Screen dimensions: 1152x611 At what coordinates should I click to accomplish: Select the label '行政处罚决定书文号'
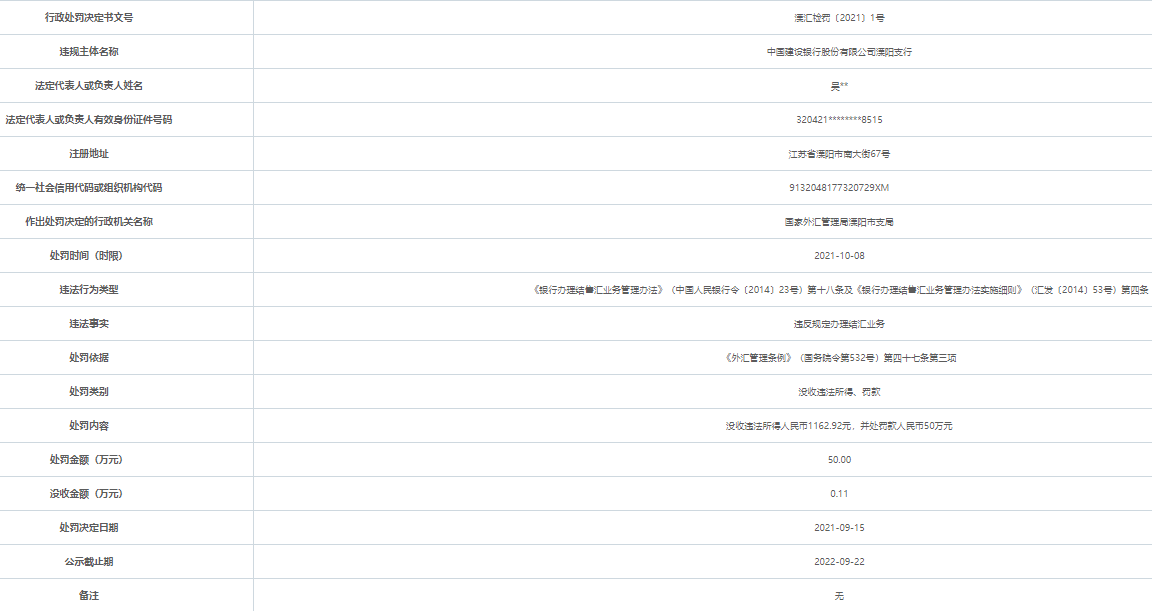tap(89, 18)
